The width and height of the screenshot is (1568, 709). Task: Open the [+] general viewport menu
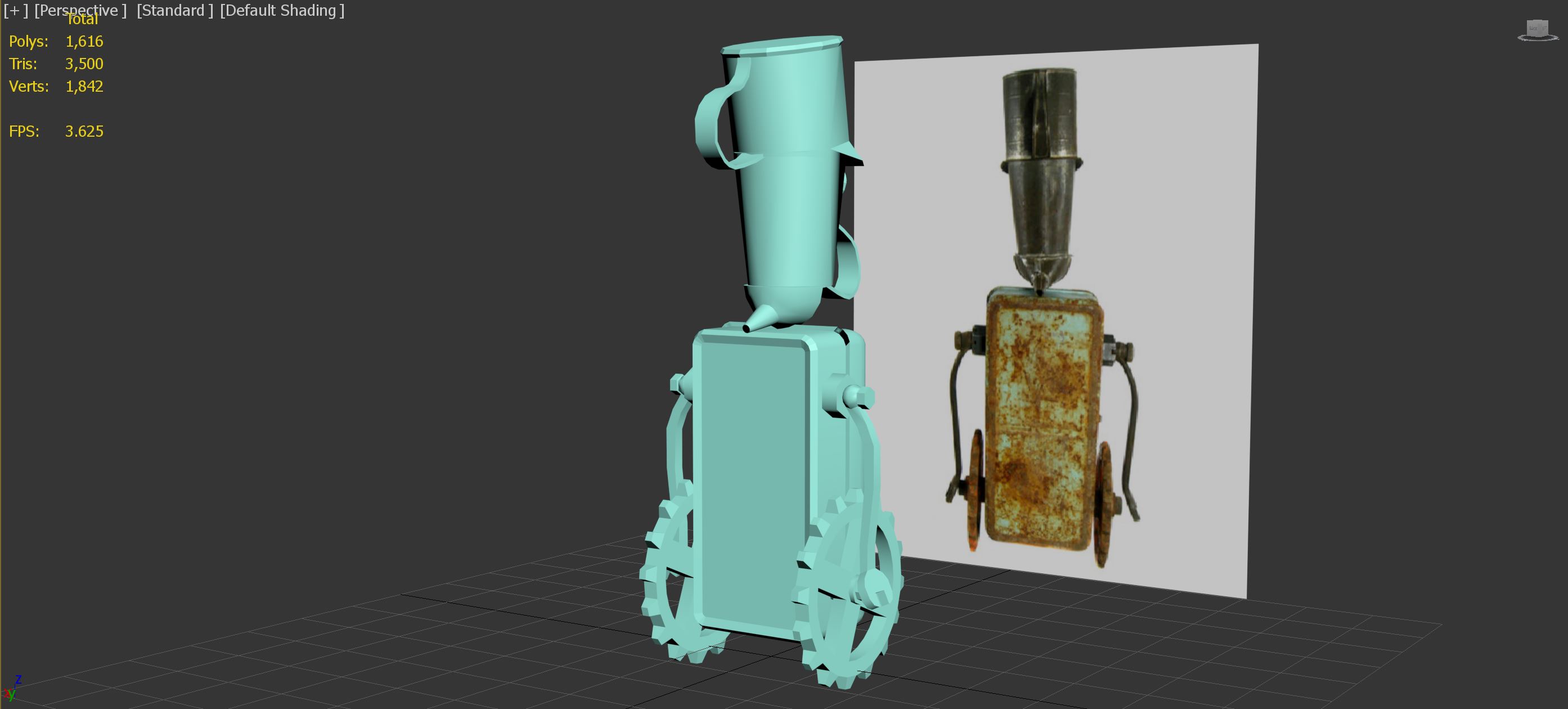point(16,10)
